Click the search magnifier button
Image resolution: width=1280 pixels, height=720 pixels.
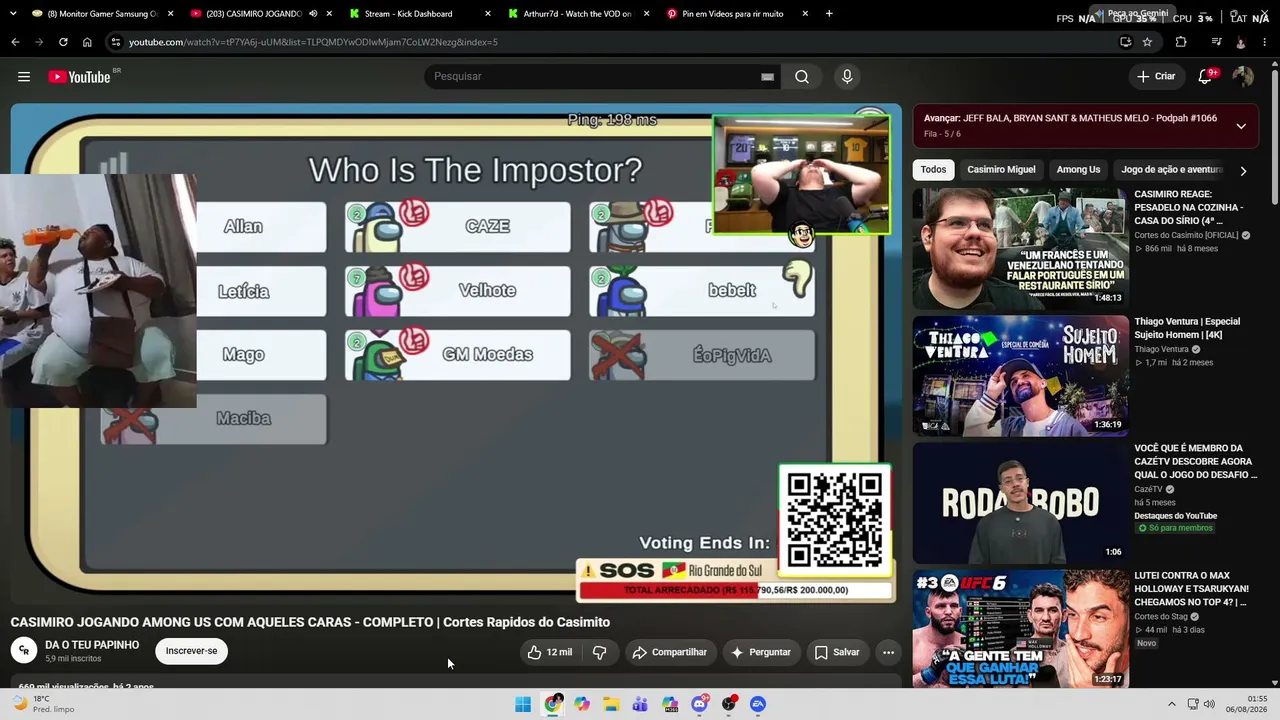[802, 77]
